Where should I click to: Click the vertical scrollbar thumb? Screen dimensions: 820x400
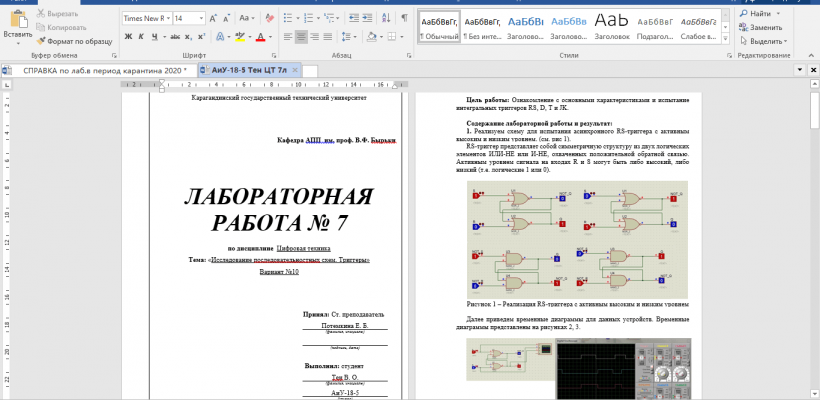[x=814, y=109]
